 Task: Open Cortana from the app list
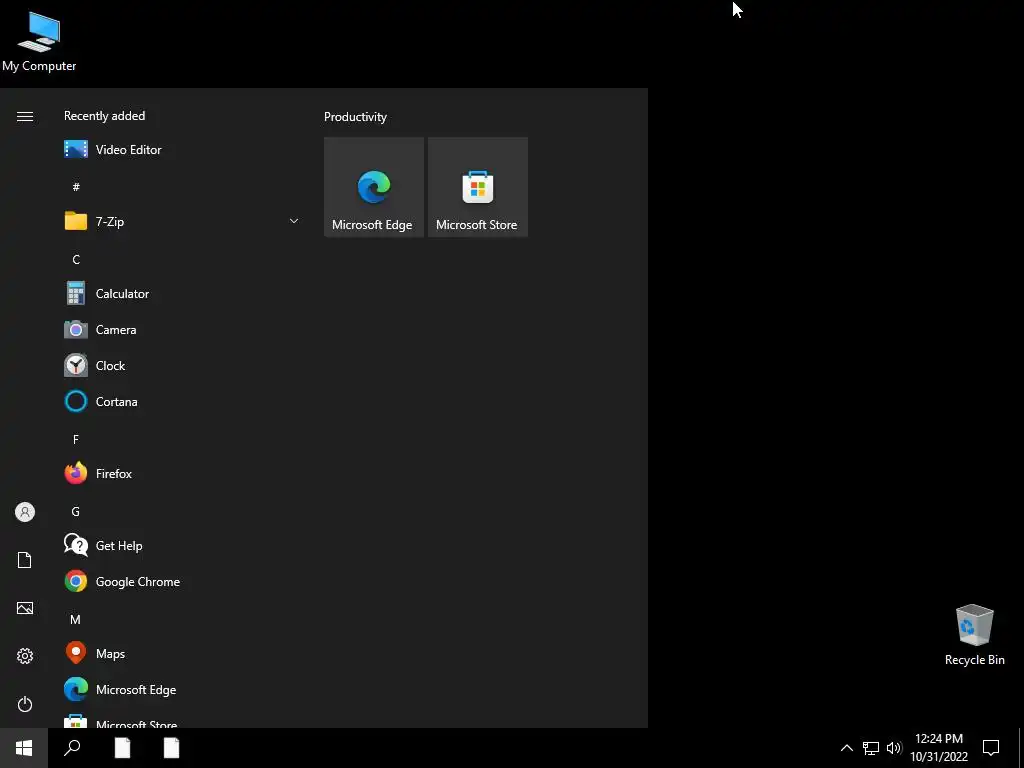point(183,402)
